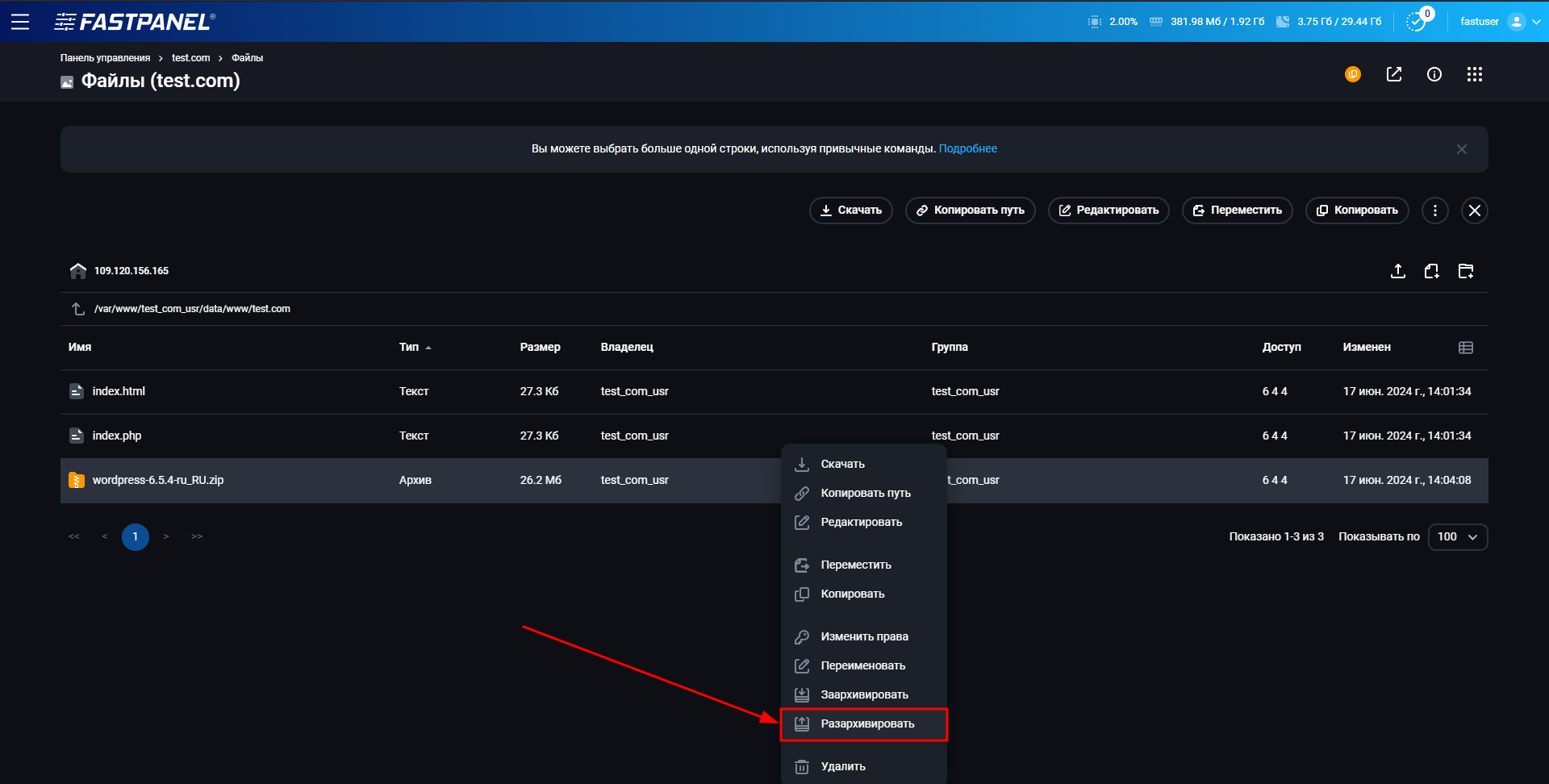Viewport: 1549px width, 784px height.
Task: Click the orange copy badge icon
Action: 1353,74
